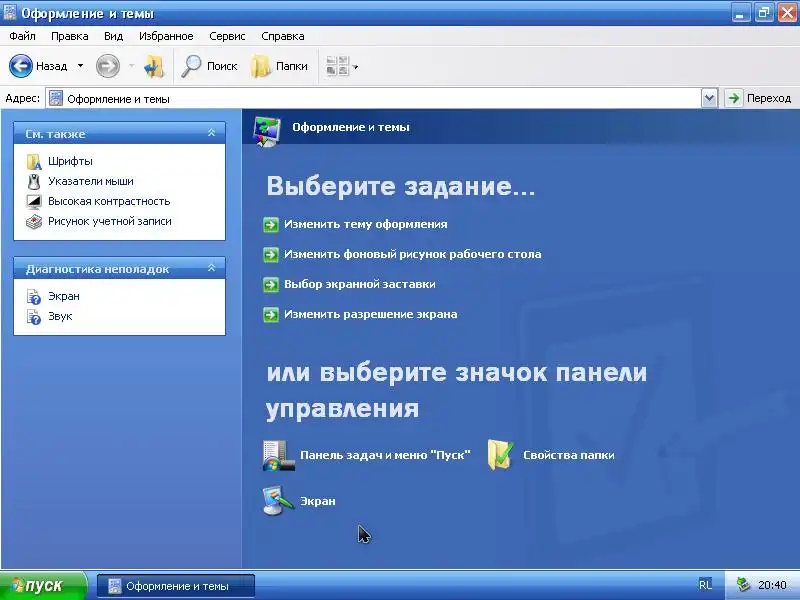Expand the address bar dropdown
Screen dimensions: 800x600
[x=709, y=98]
